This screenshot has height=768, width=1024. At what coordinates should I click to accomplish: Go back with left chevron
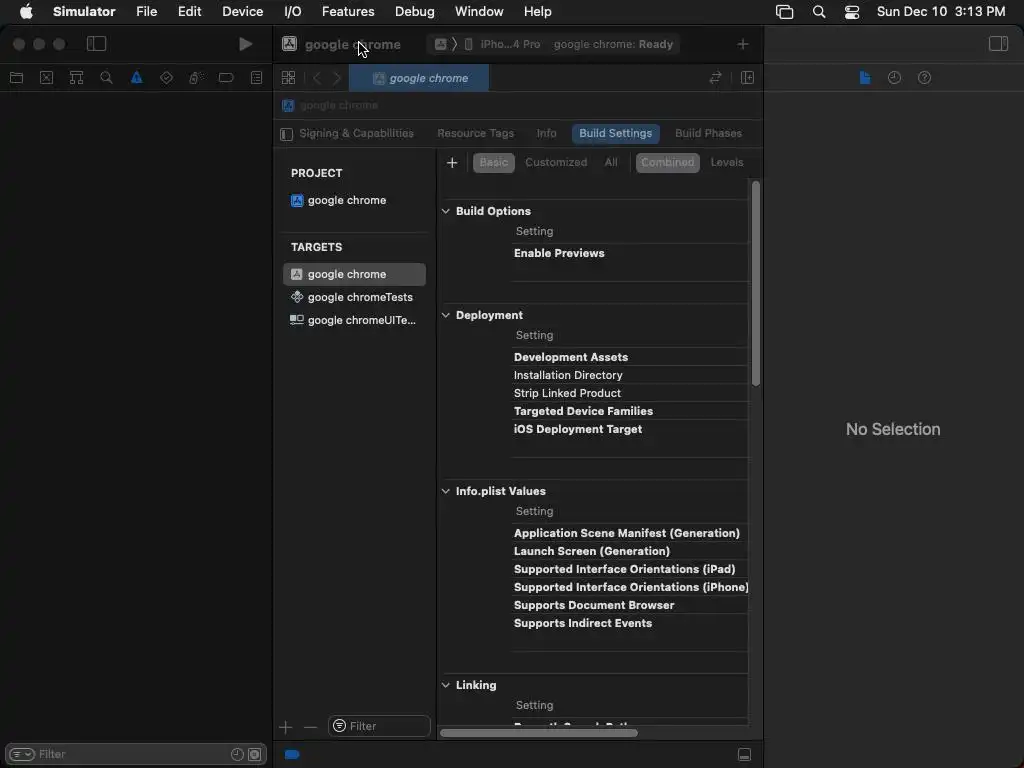(x=317, y=78)
